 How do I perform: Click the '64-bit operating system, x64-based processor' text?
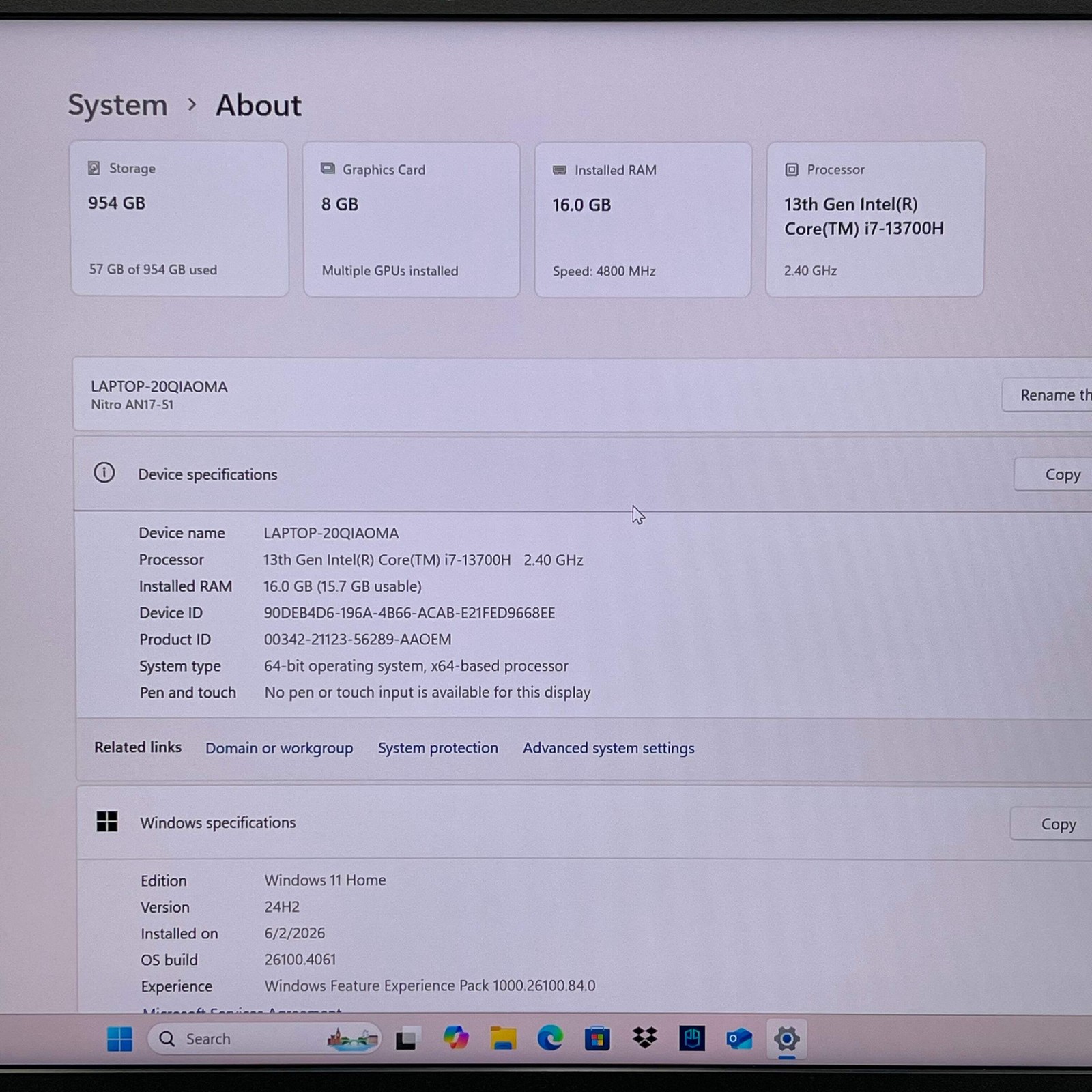(416, 666)
